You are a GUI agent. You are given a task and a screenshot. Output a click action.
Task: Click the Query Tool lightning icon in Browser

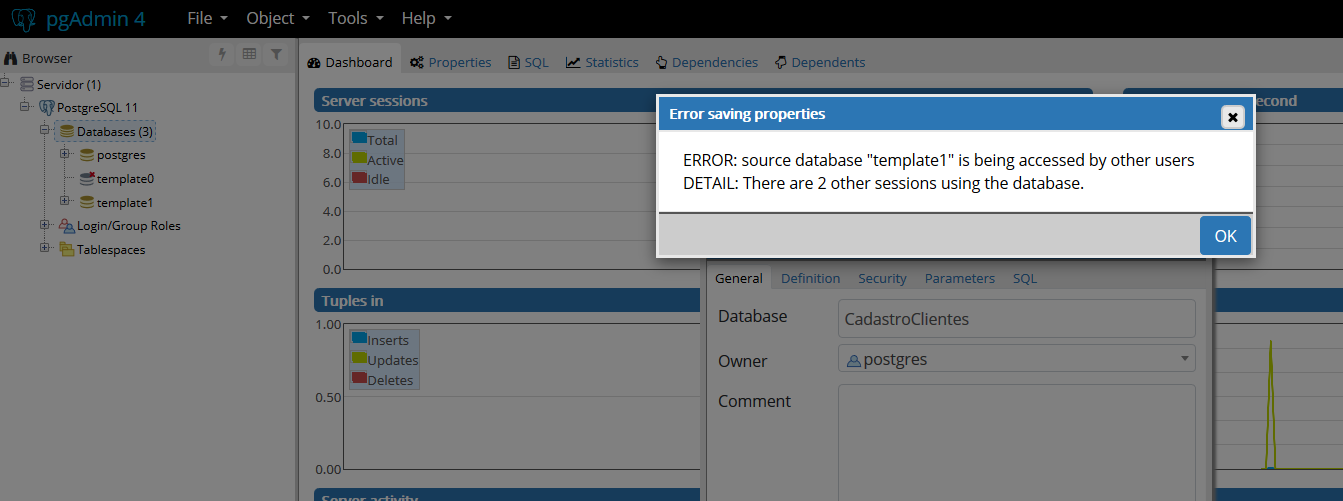click(x=224, y=55)
